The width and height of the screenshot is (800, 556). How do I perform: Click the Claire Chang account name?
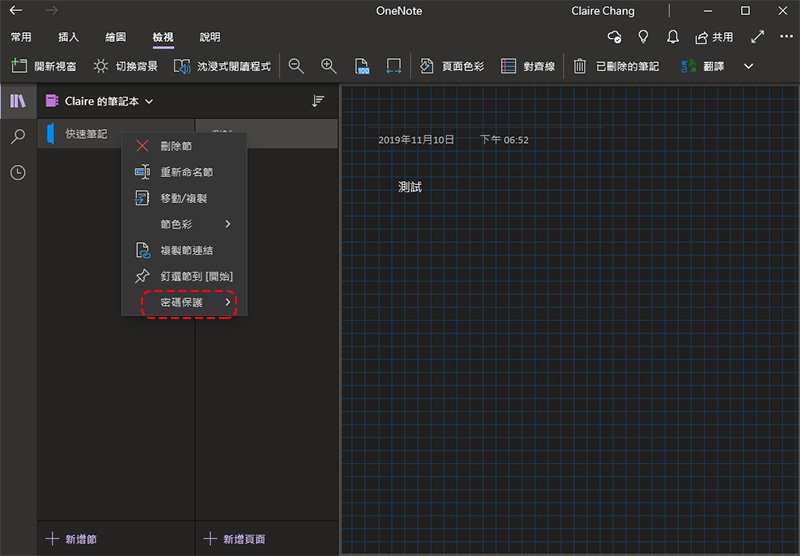point(603,11)
